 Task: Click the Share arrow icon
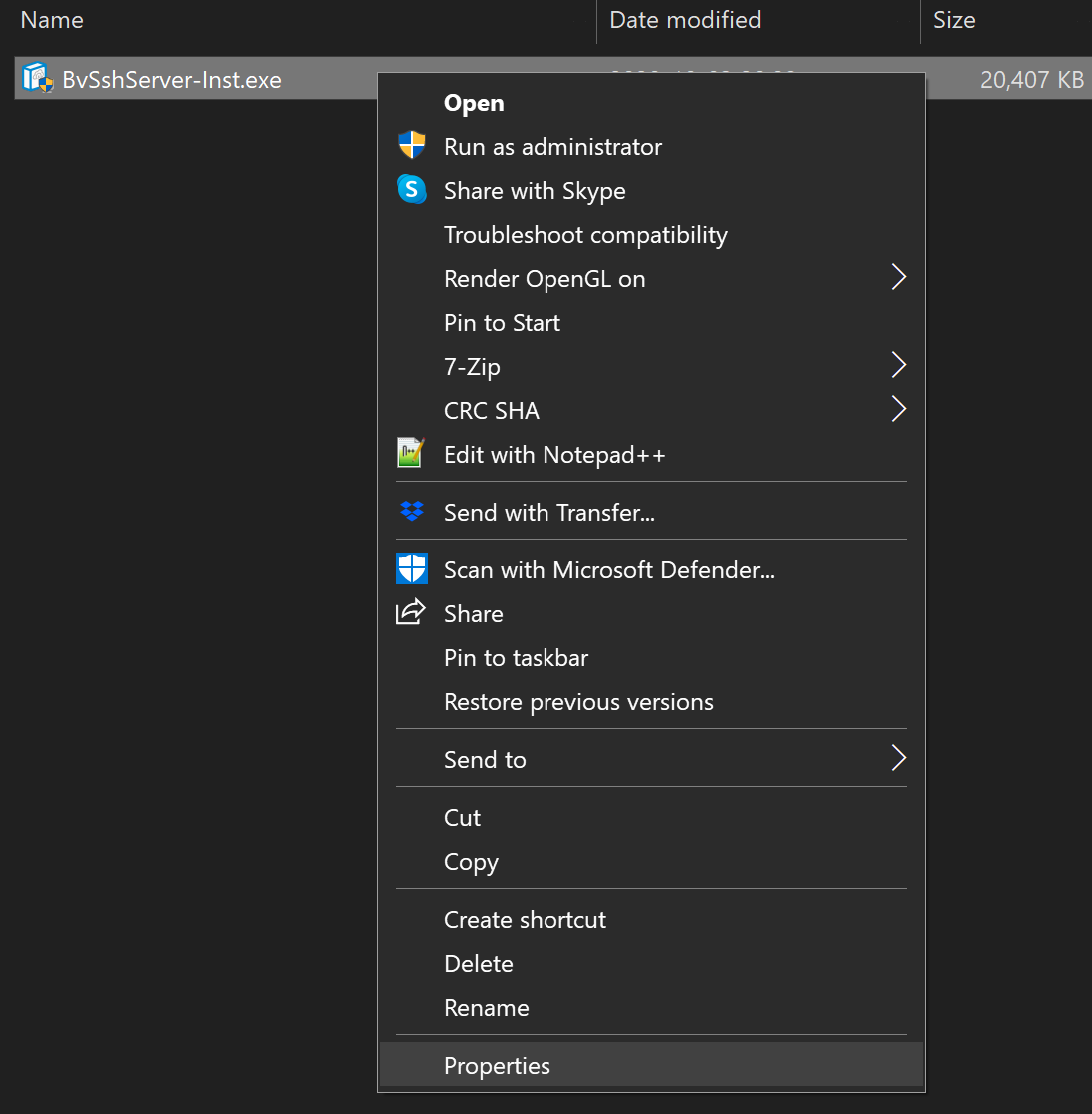(x=411, y=611)
